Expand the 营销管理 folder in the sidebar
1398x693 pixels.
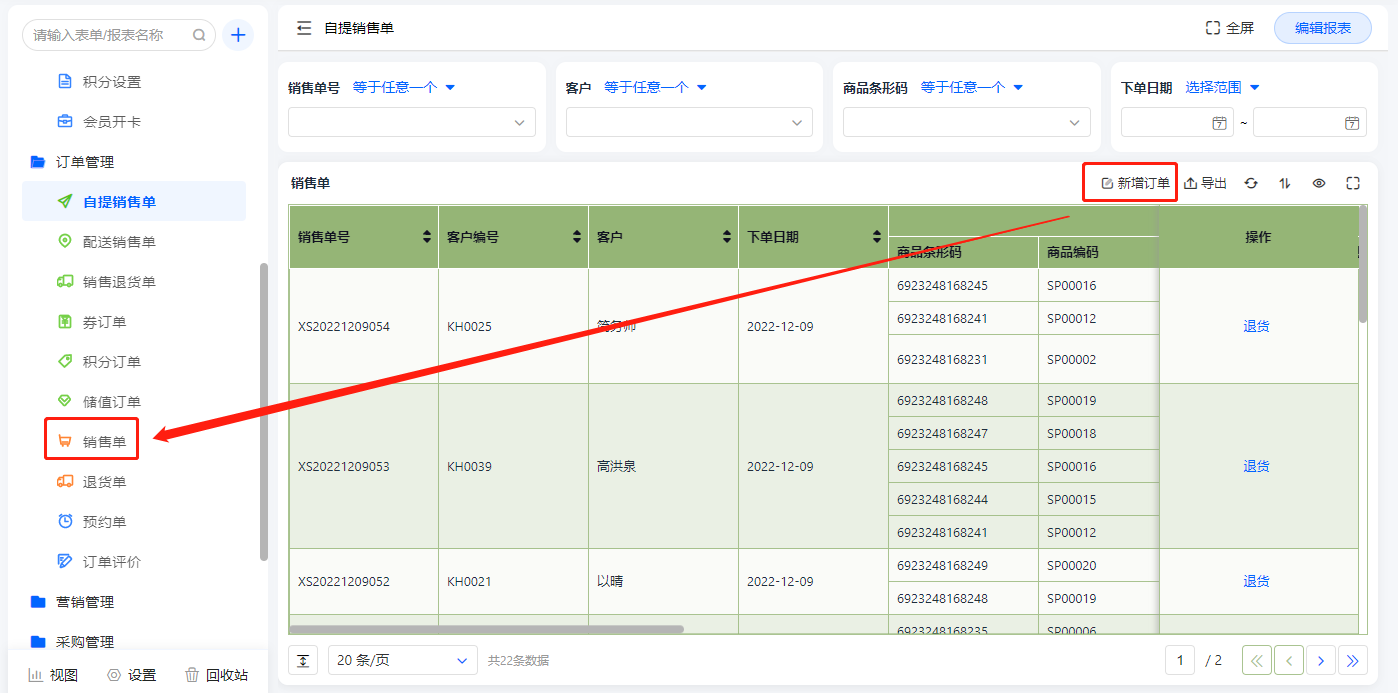click(x=84, y=602)
